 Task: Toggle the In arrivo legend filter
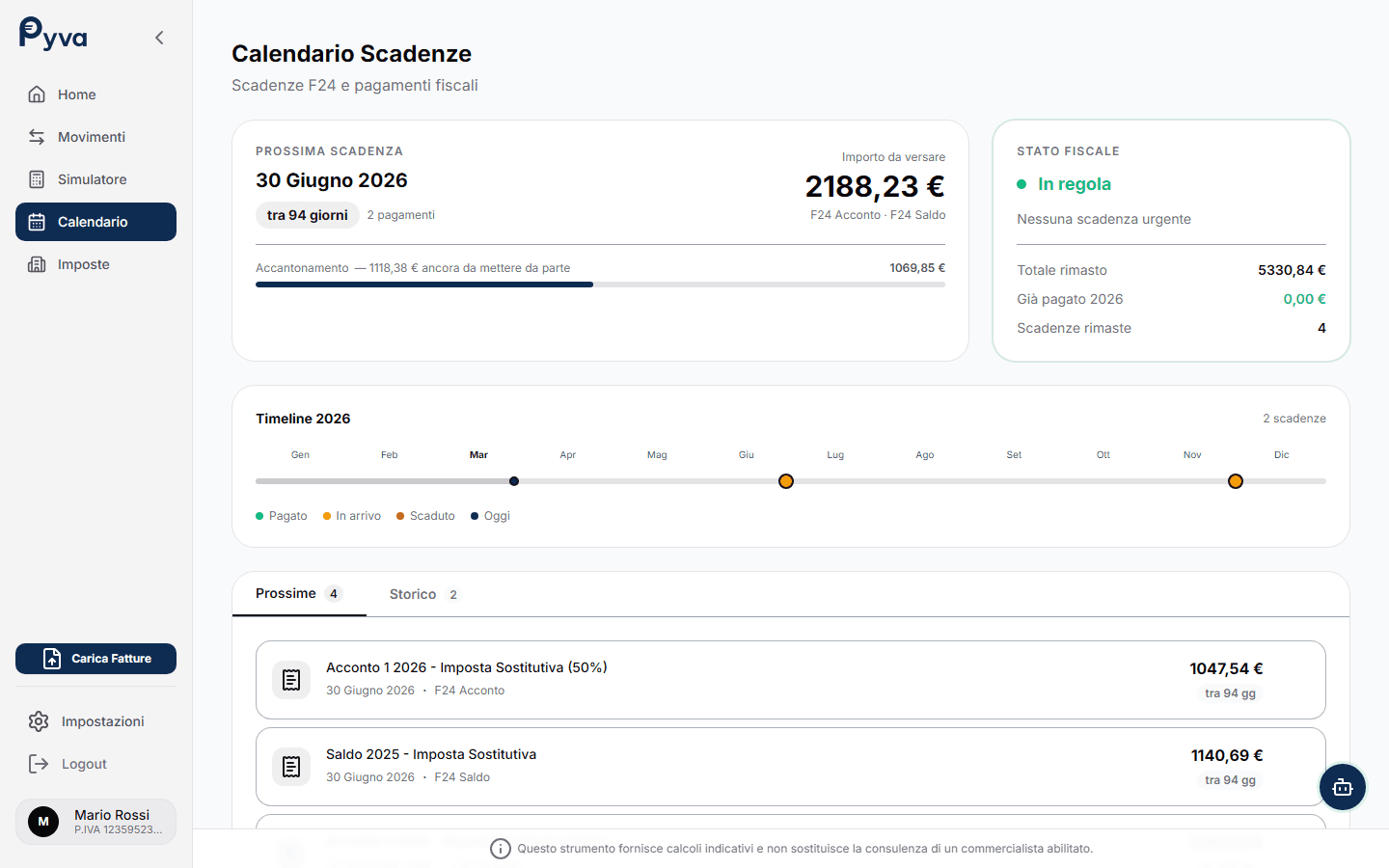click(351, 515)
